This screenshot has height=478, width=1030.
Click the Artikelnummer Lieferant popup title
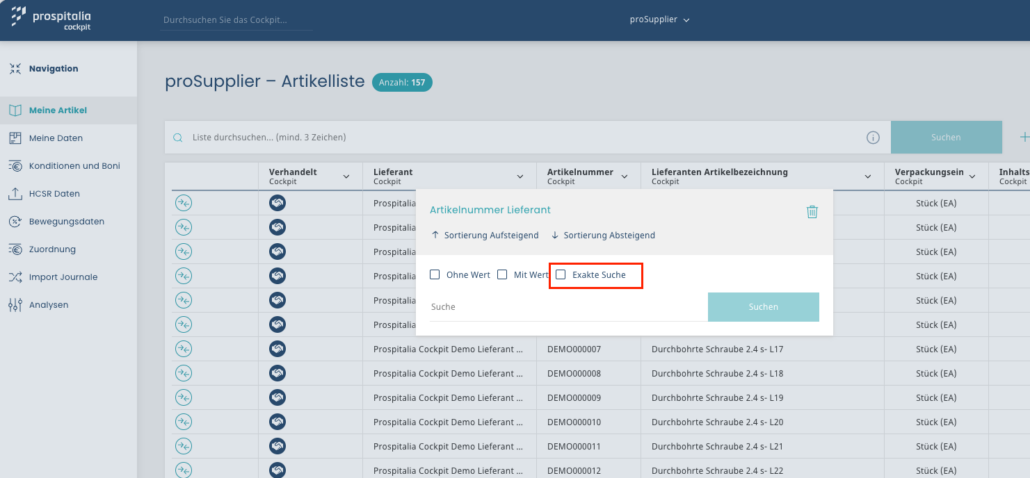(490, 210)
